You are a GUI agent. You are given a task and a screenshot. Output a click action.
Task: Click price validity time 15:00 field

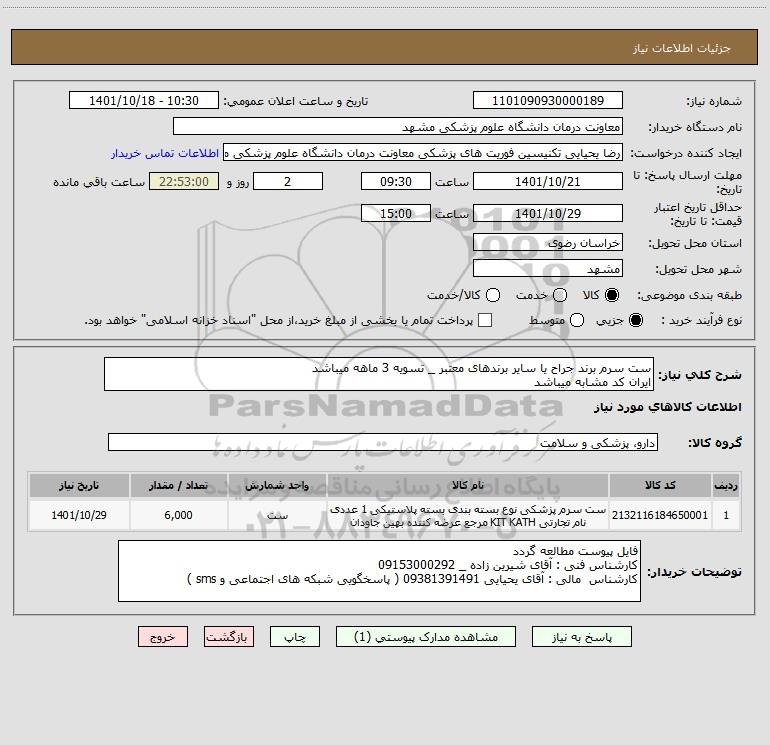click(396, 213)
